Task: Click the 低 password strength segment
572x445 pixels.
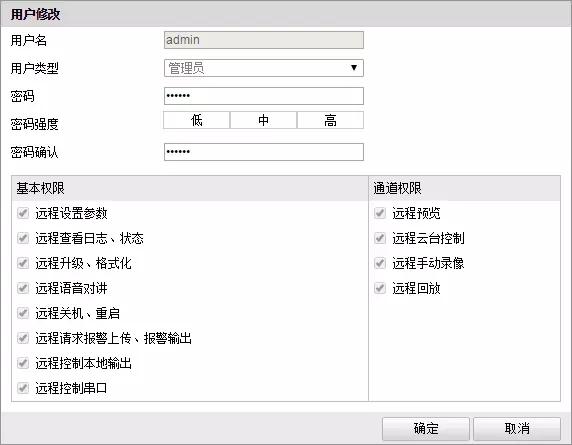Action: point(197,120)
